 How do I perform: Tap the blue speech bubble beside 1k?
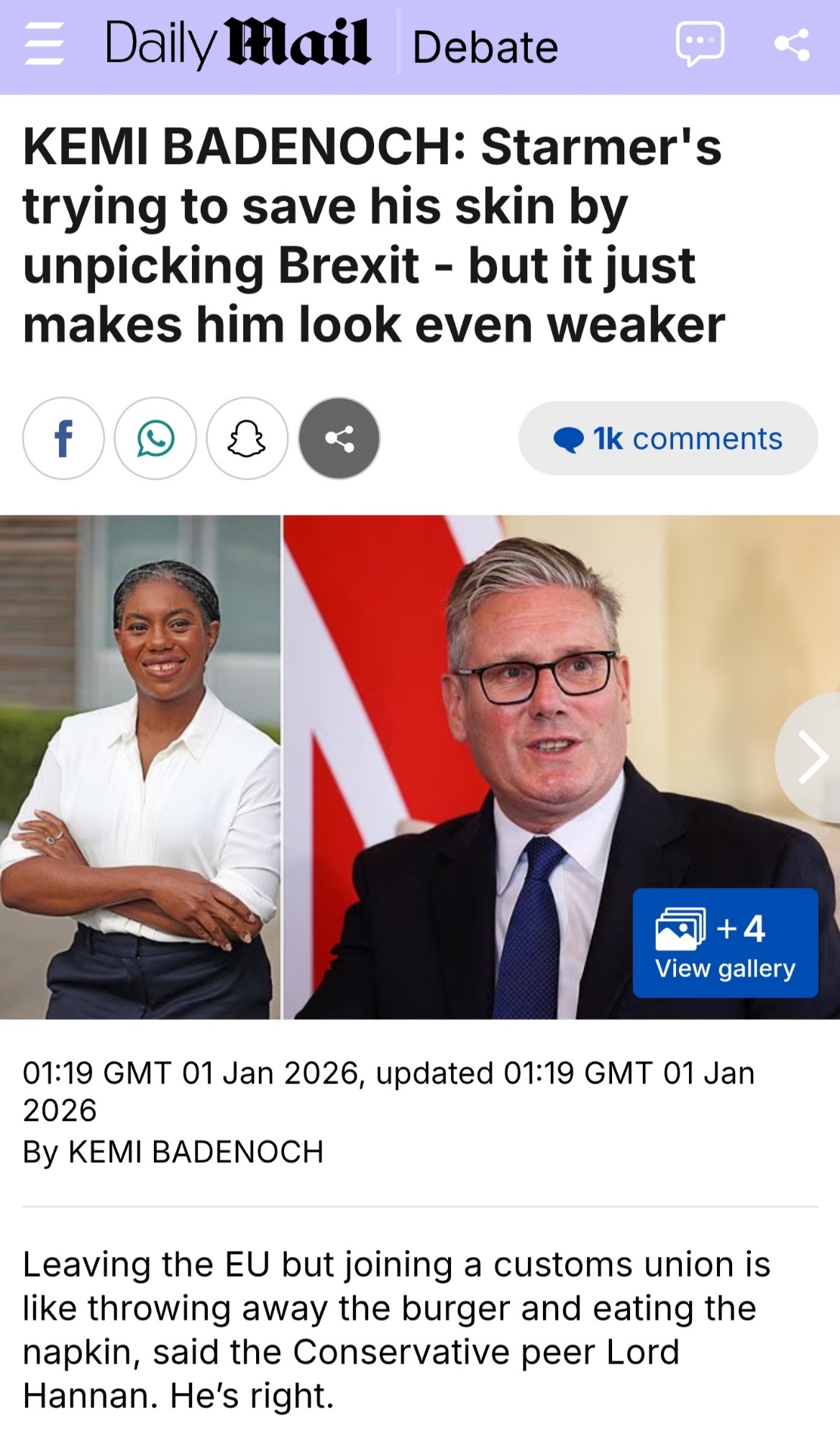pyautogui.click(x=568, y=440)
